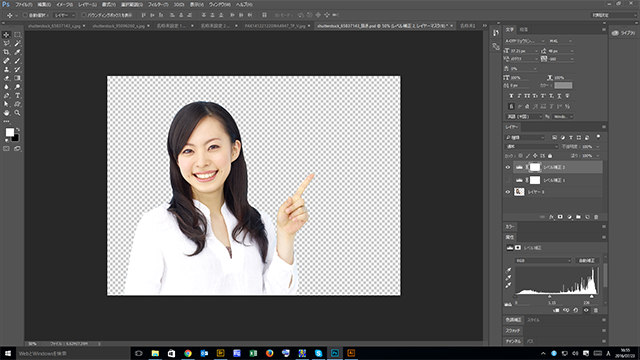Select the Move tool in toolbox
Viewport: 640px width, 360px height.
[x=6, y=35]
